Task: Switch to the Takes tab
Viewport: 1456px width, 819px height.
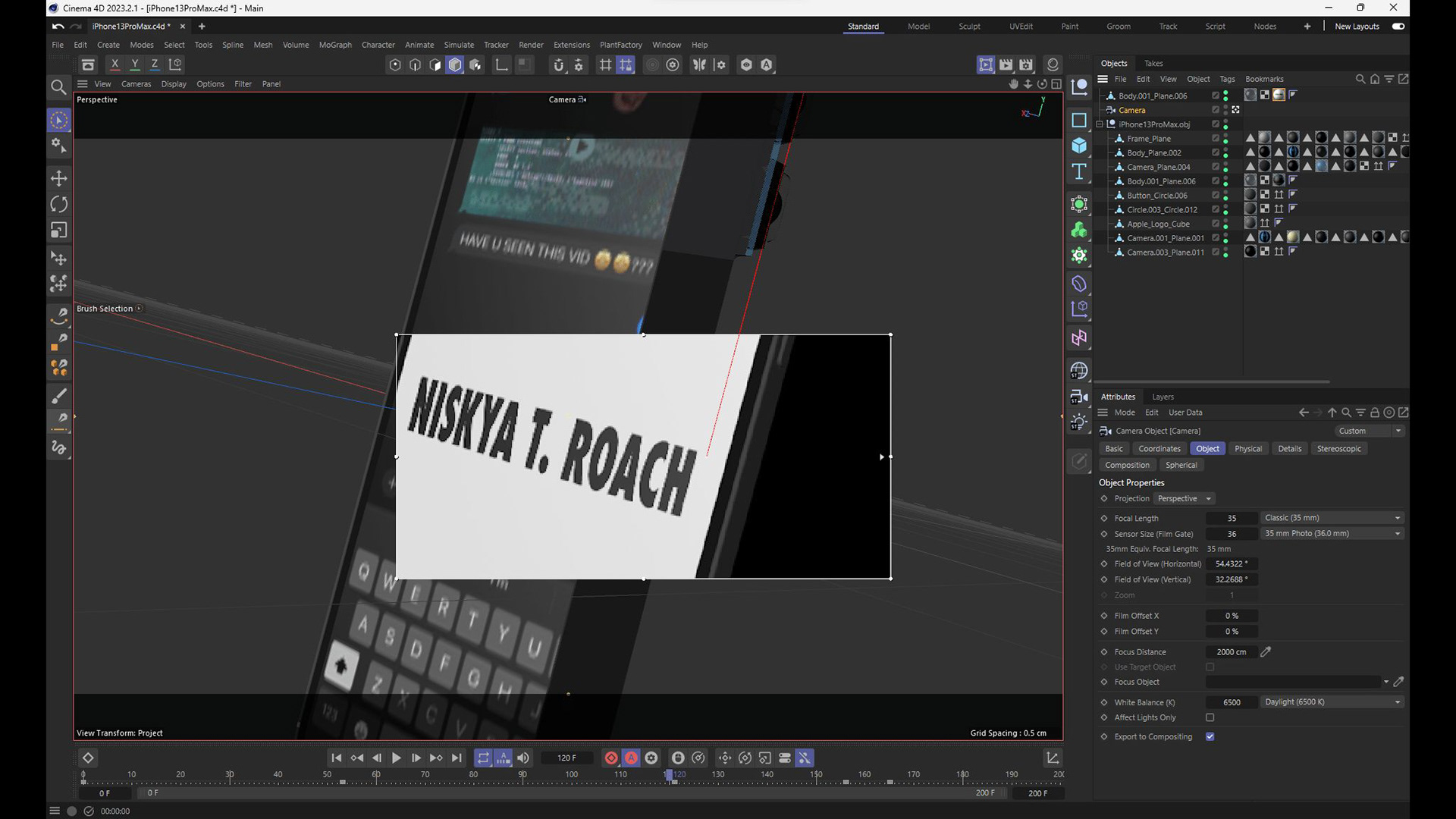Action: pos(1153,63)
